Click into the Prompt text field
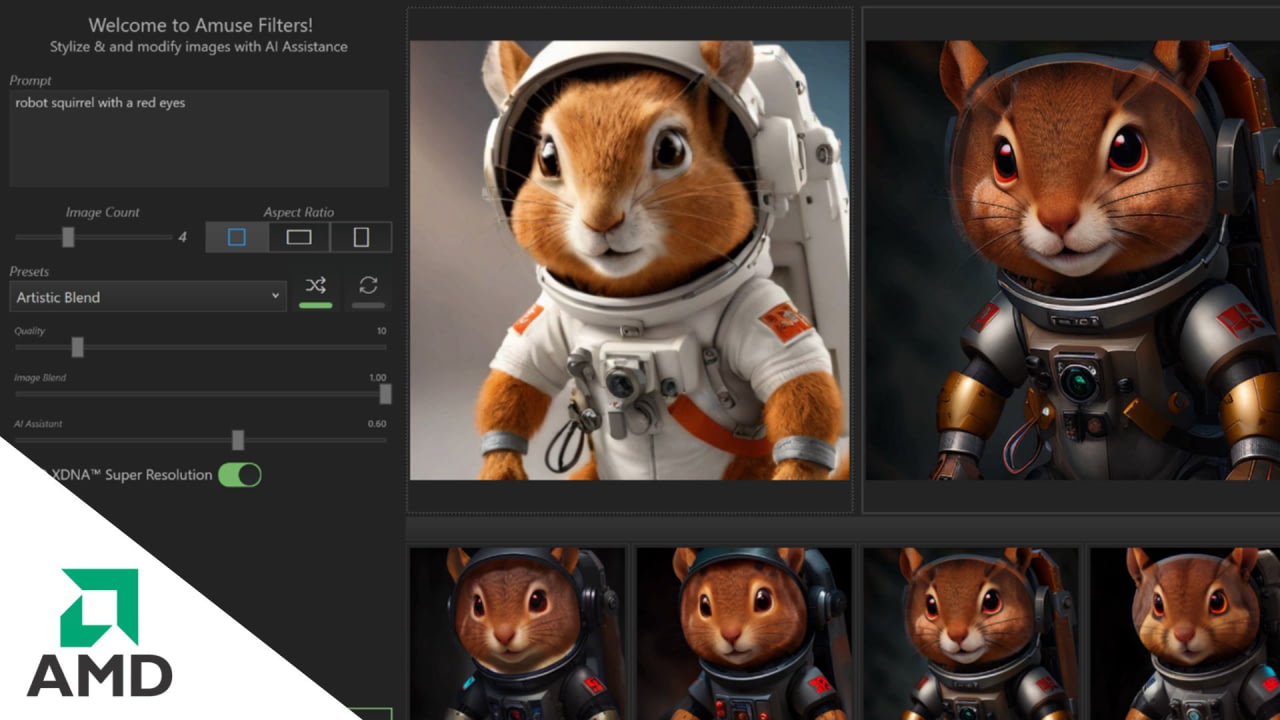The image size is (1280, 720). (x=199, y=138)
